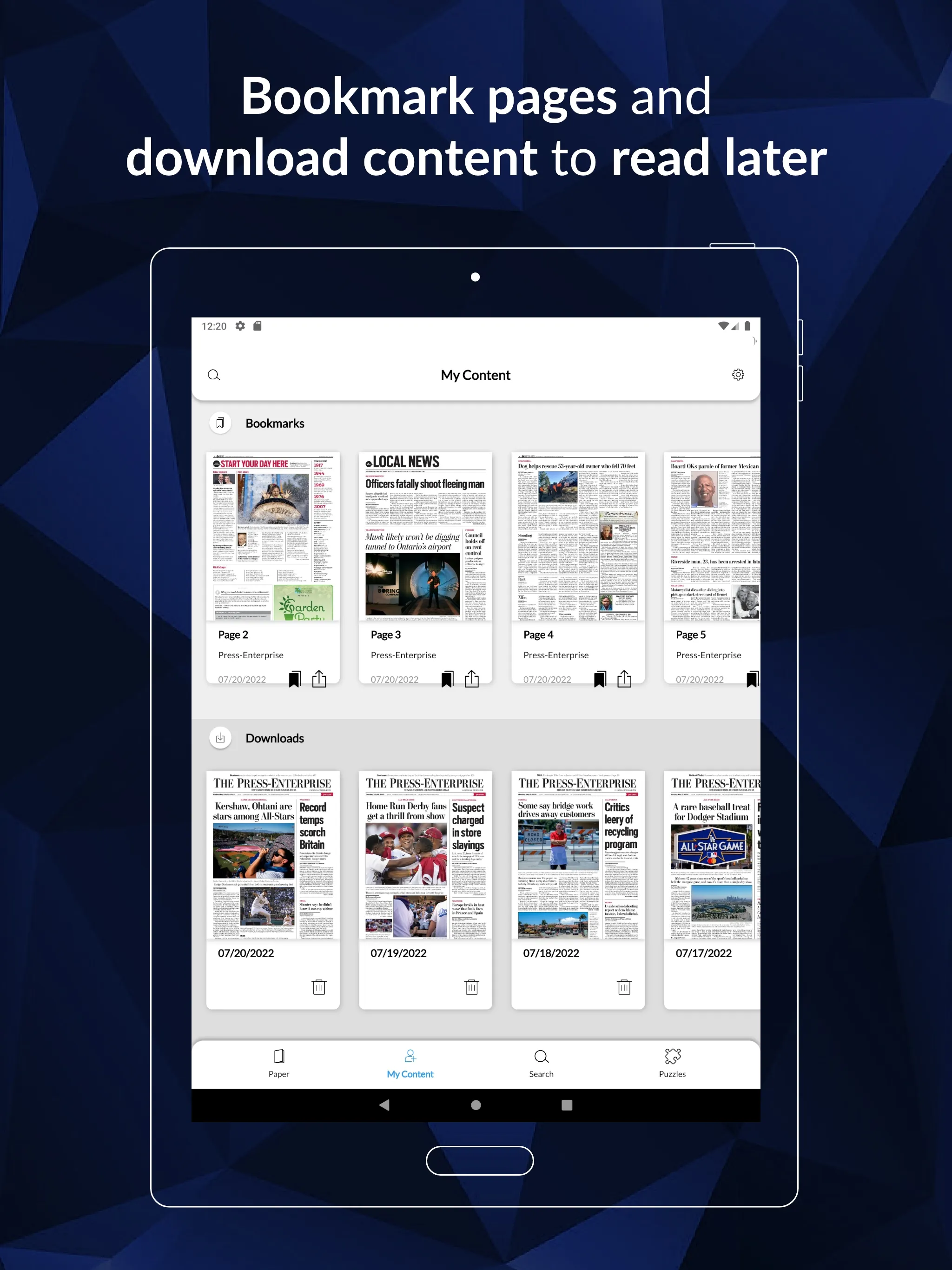This screenshot has height=1270, width=952.
Task: Click the delete trash icon on 07/20/2022 download
Action: tap(320, 988)
